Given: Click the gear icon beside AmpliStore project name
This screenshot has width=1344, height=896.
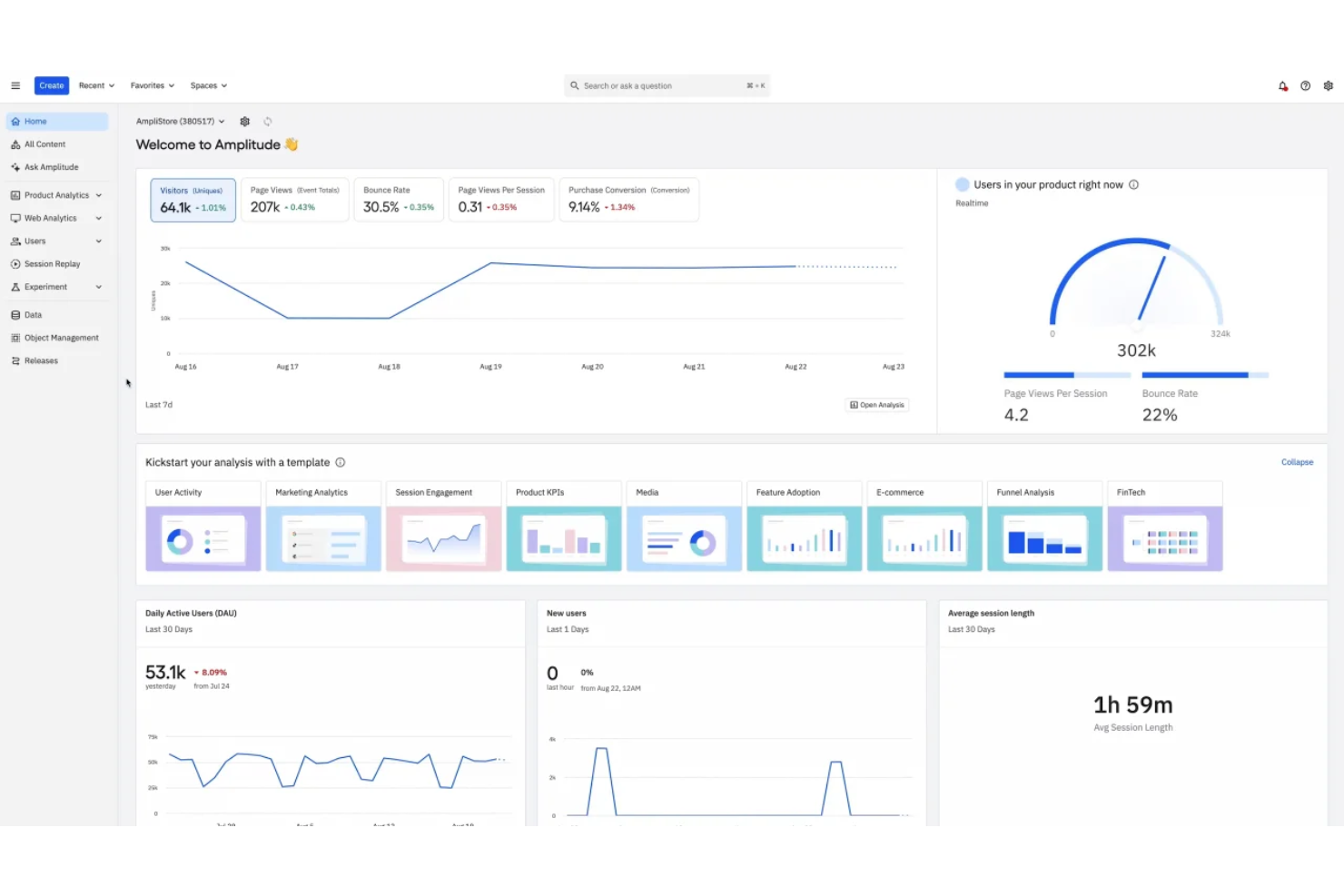Looking at the screenshot, I should pyautogui.click(x=244, y=121).
